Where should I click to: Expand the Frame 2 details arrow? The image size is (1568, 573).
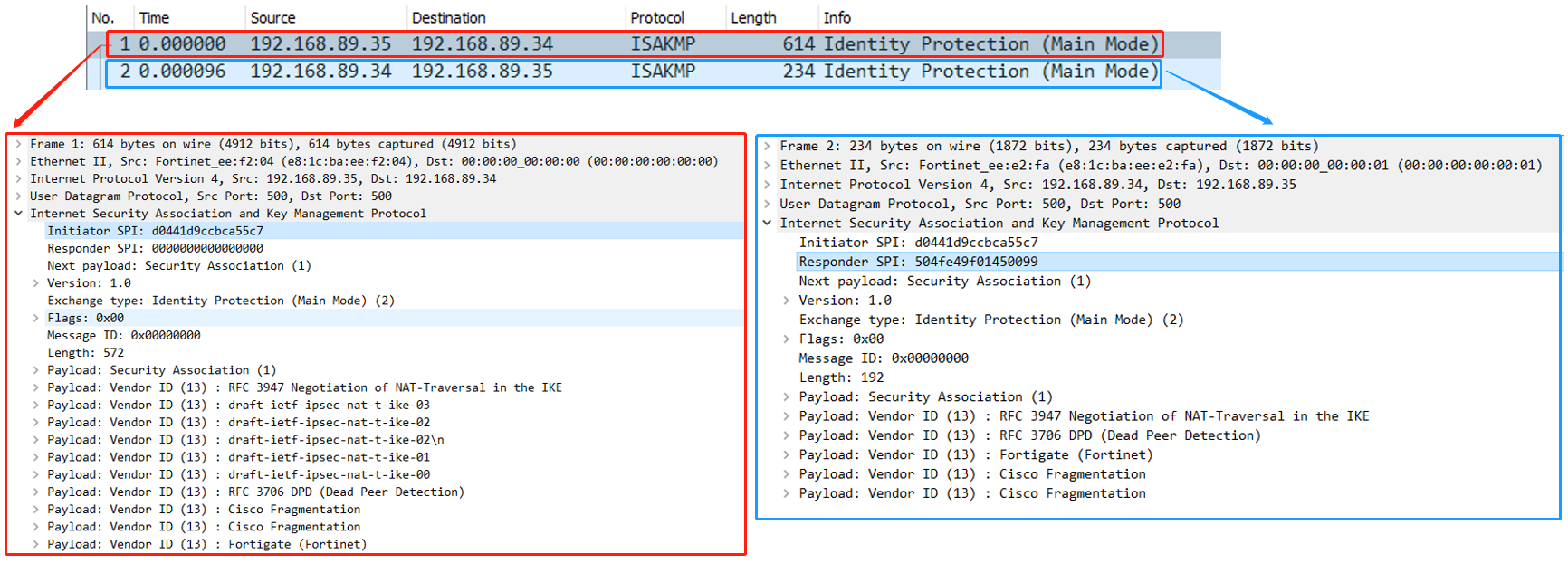coord(767,146)
